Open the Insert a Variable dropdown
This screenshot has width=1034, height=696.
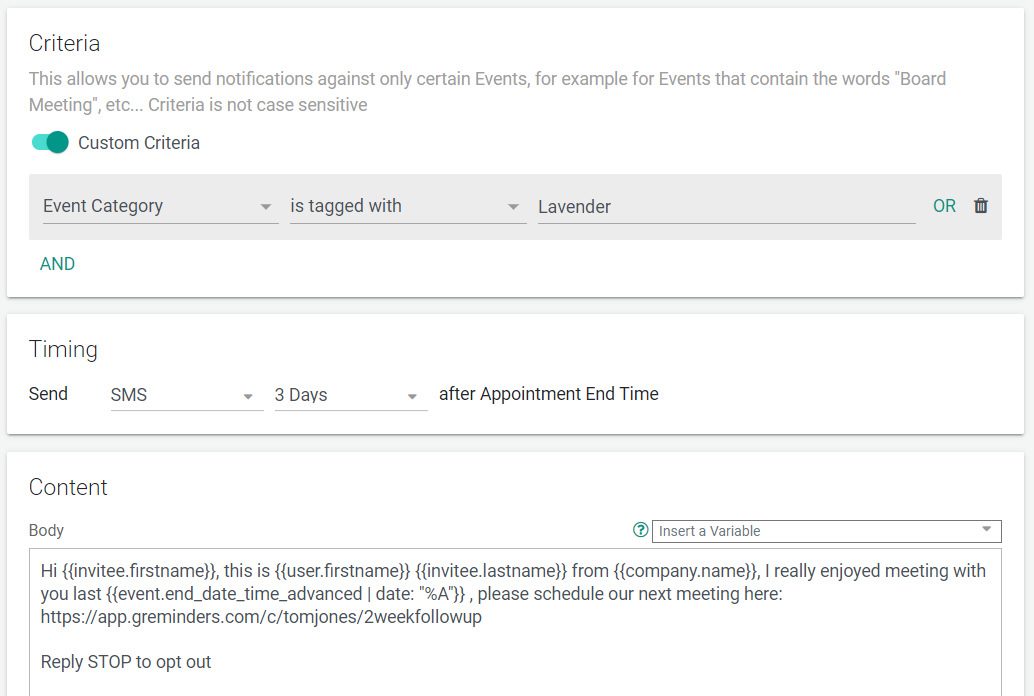(826, 531)
